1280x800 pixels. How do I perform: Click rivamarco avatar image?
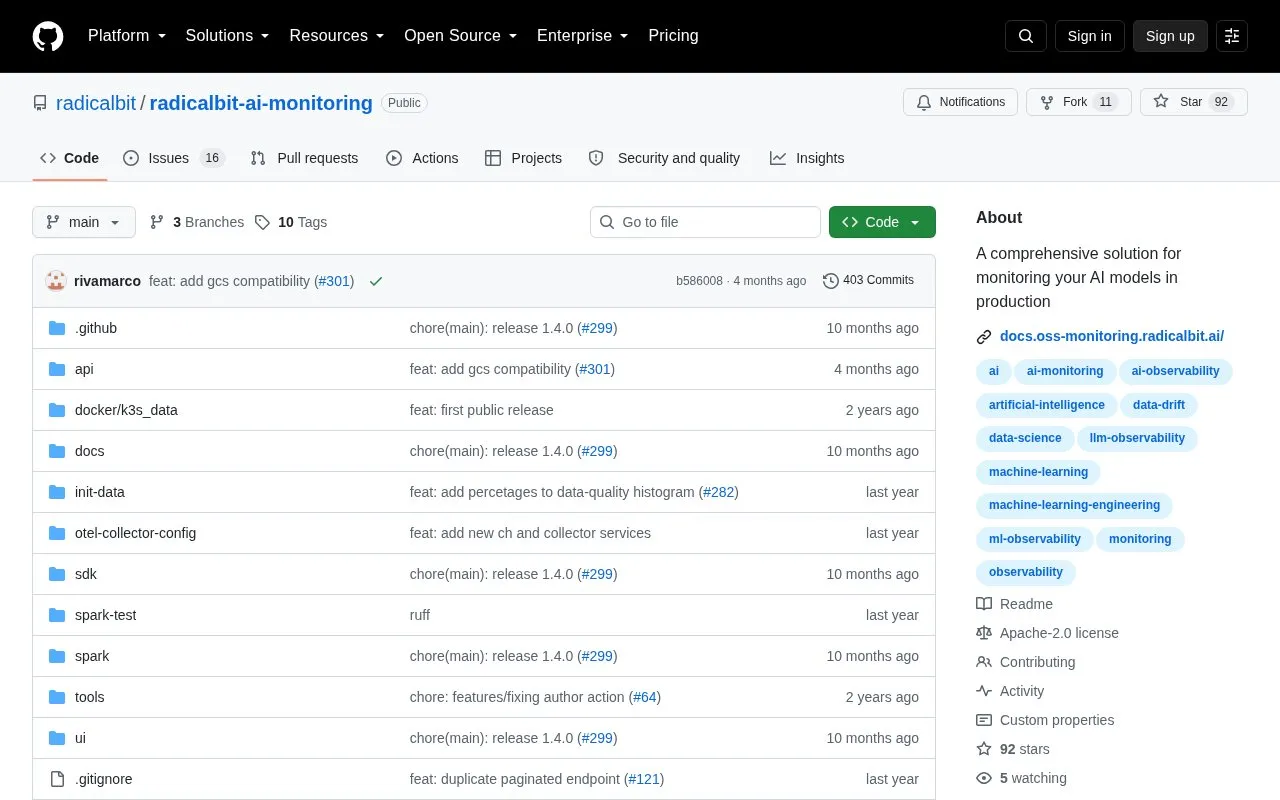tap(56, 281)
